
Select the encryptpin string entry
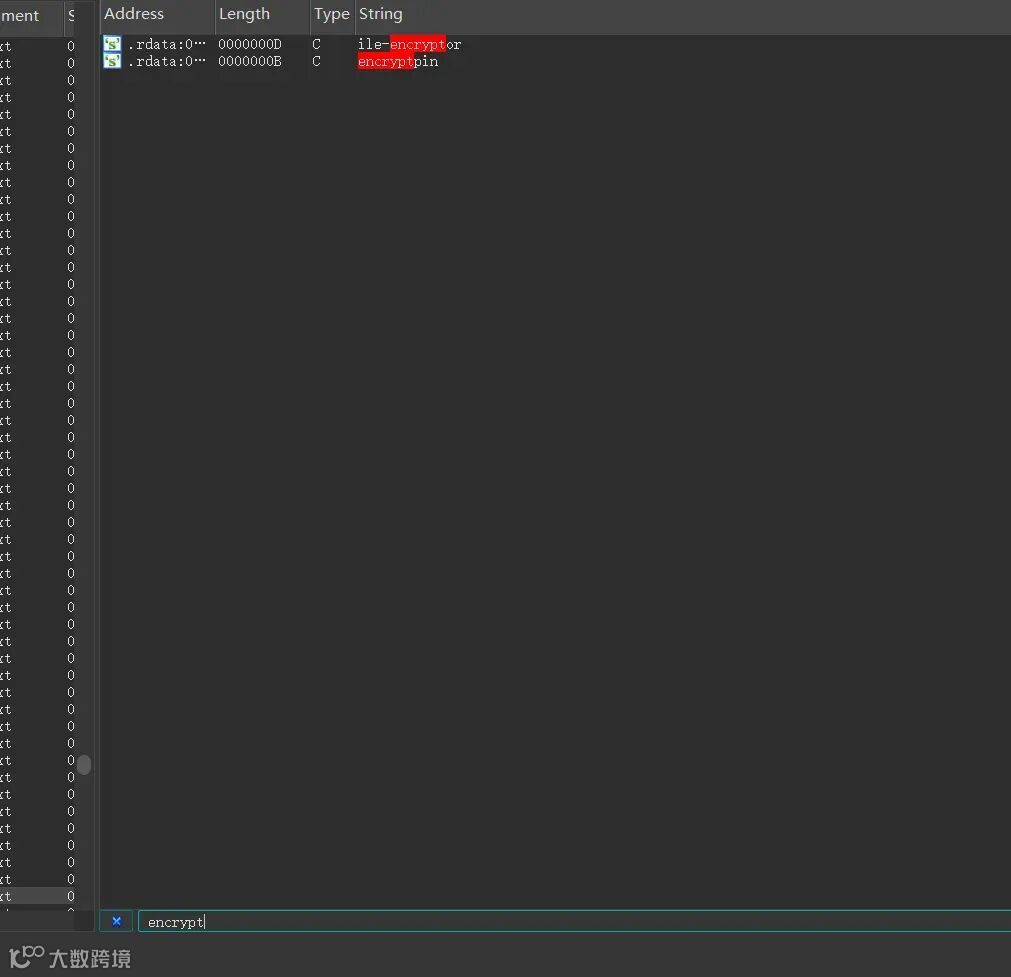pyautogui.click(x=398, y=62)
